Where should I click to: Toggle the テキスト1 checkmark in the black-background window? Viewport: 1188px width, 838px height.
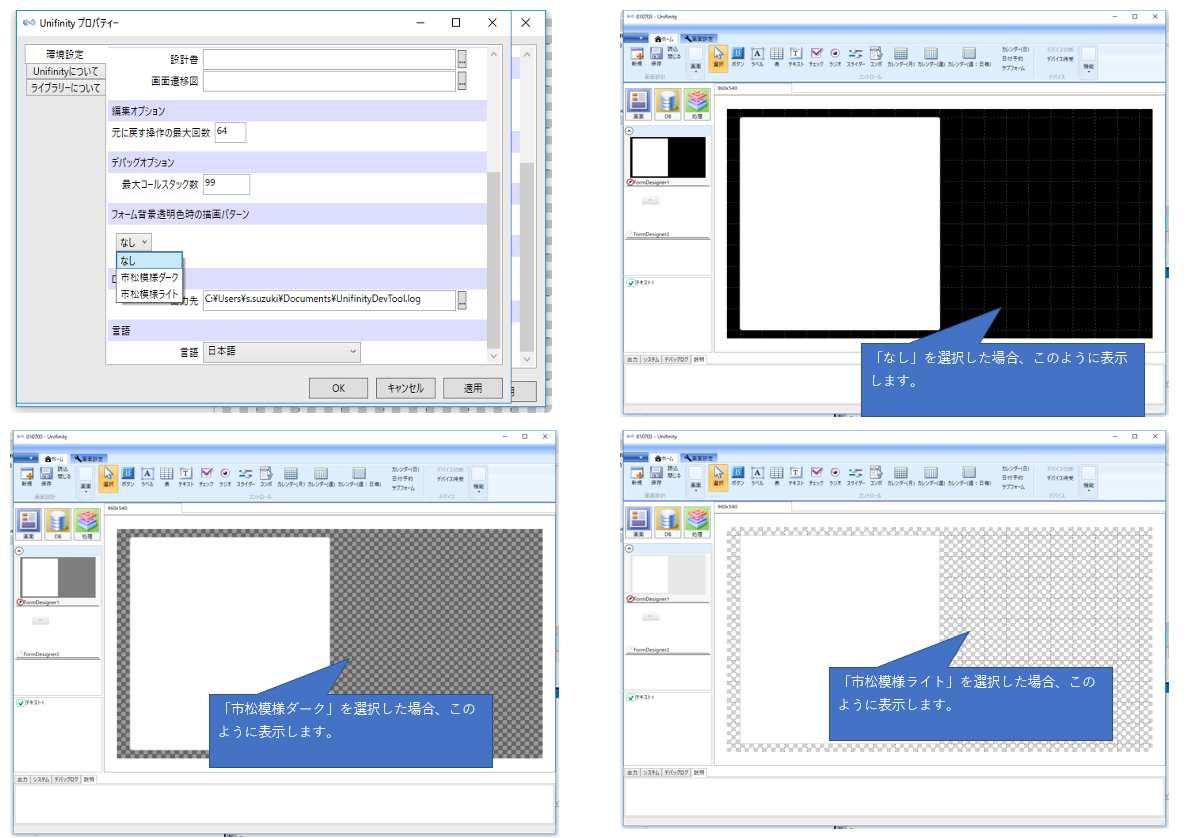(x=631, y=283)
